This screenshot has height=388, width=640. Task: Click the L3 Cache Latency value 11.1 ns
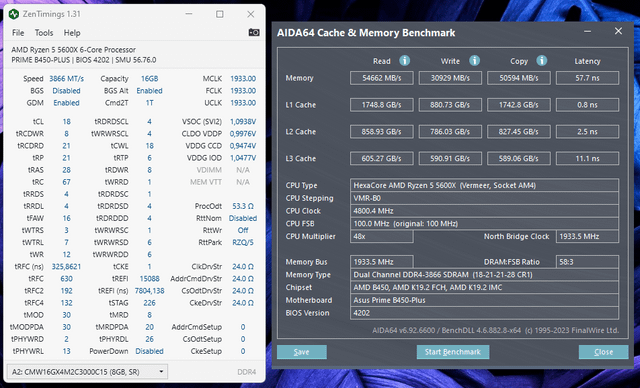click(587, 158)
